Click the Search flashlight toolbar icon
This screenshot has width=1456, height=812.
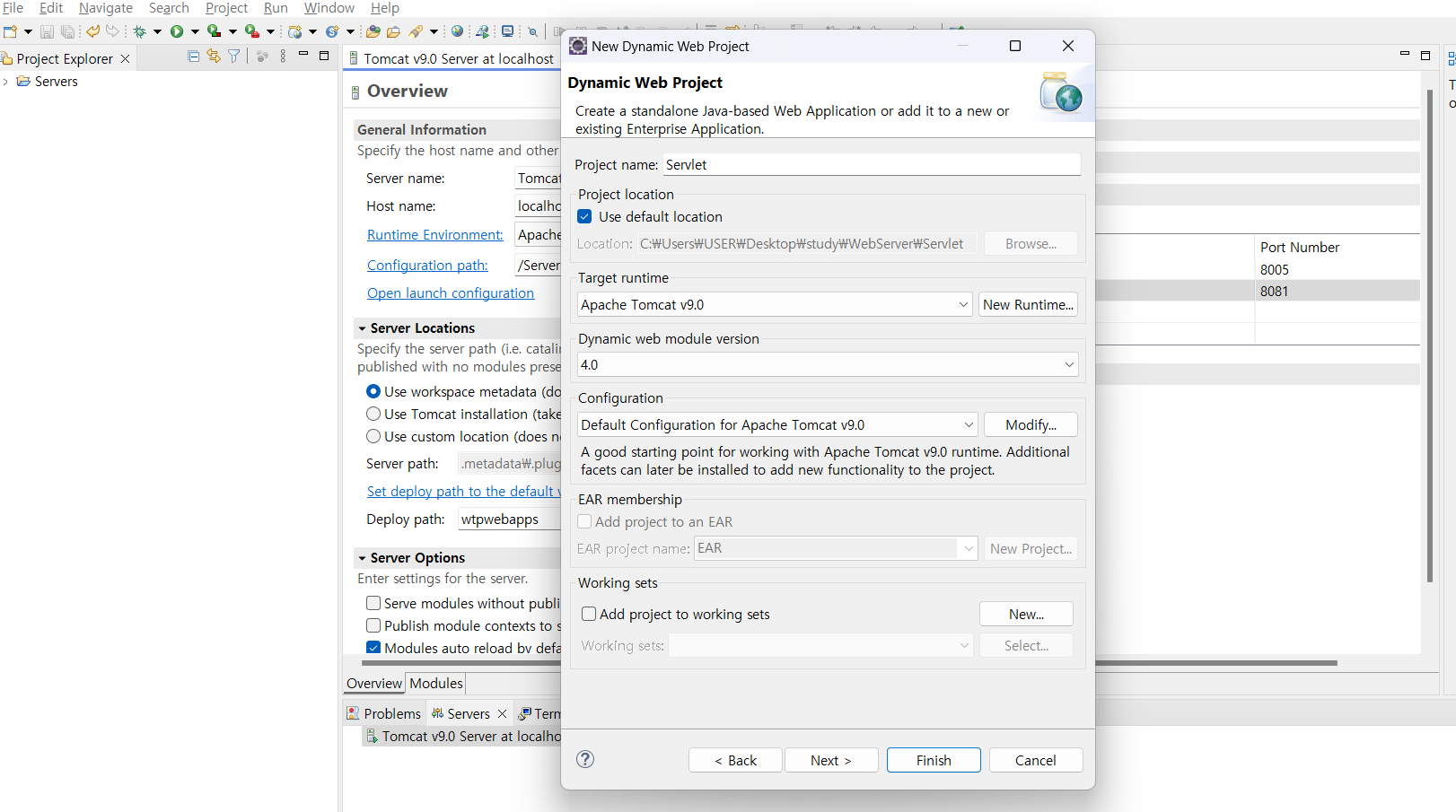[416, 31]
